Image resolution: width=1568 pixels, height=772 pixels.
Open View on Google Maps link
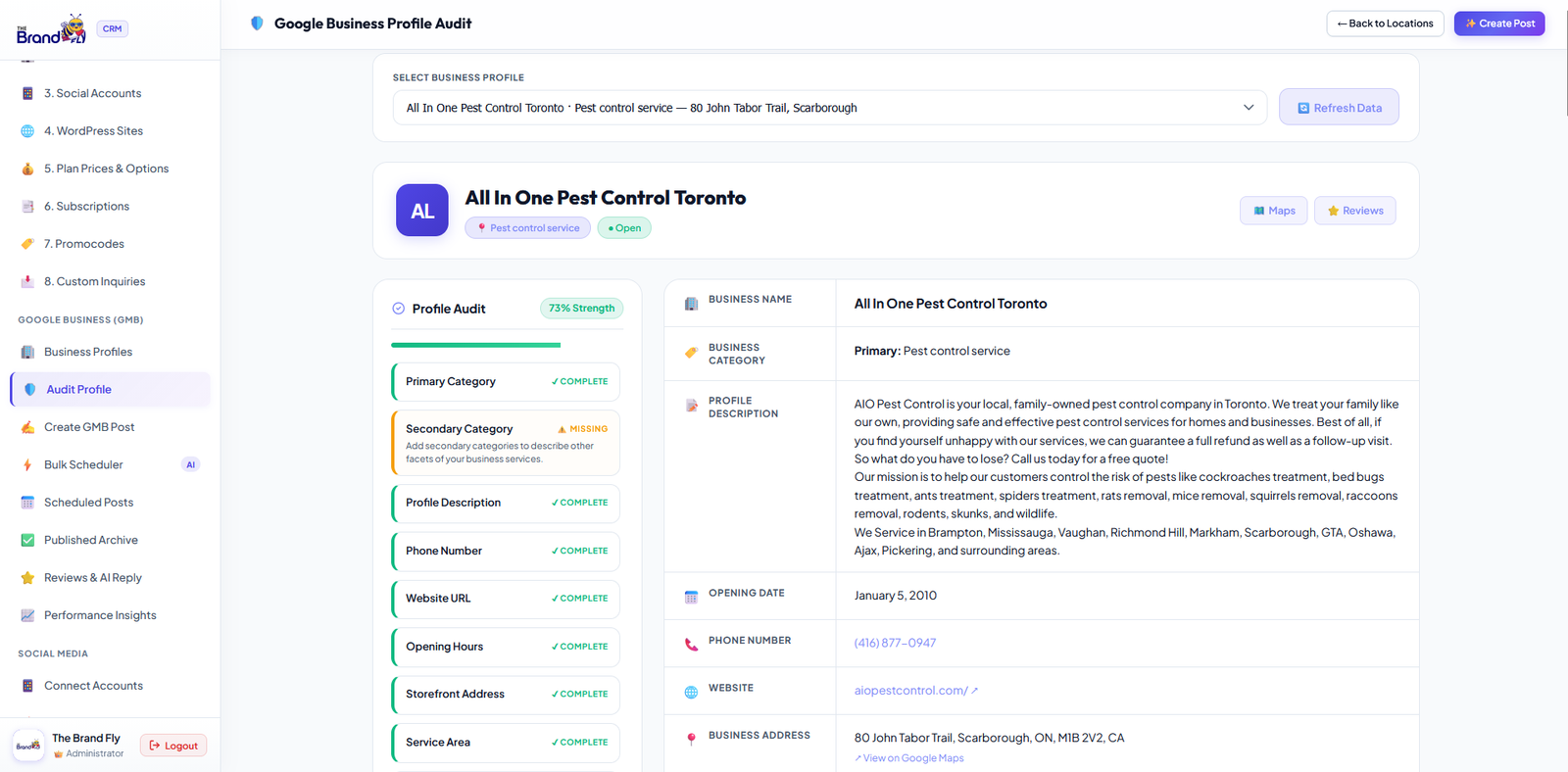click(x=908, y=758)
